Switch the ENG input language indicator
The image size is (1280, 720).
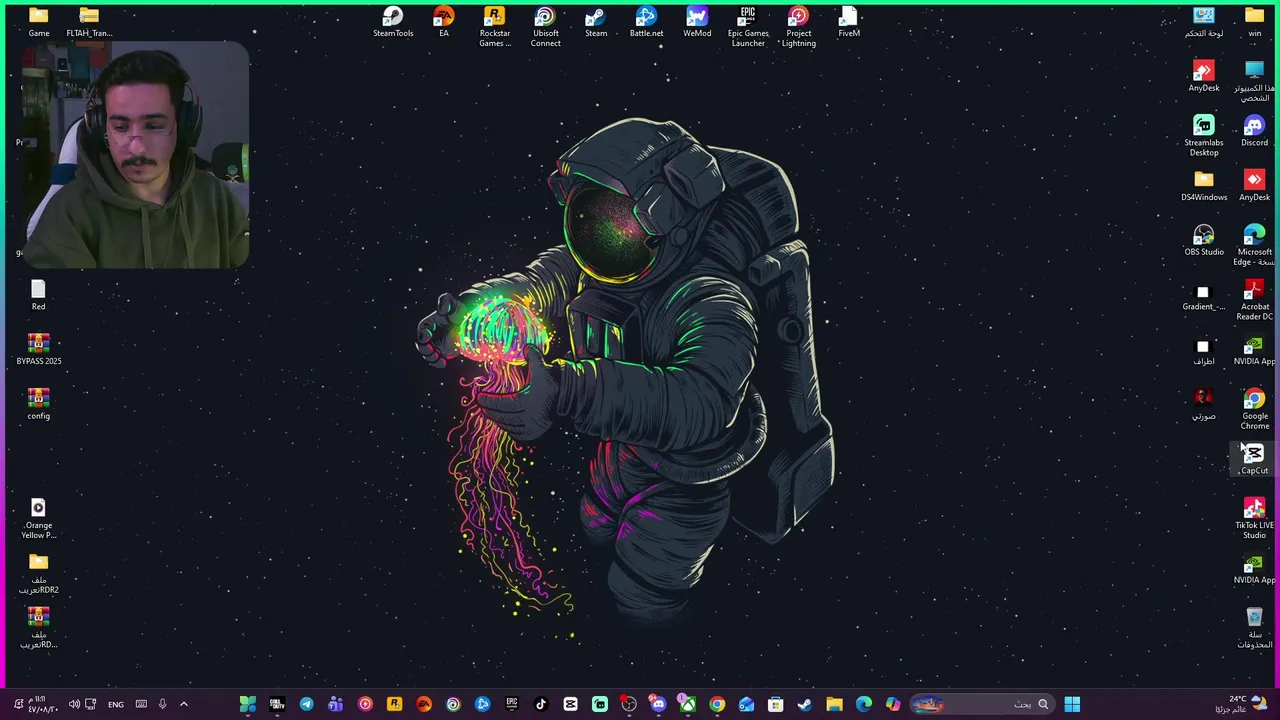point(116,704)
